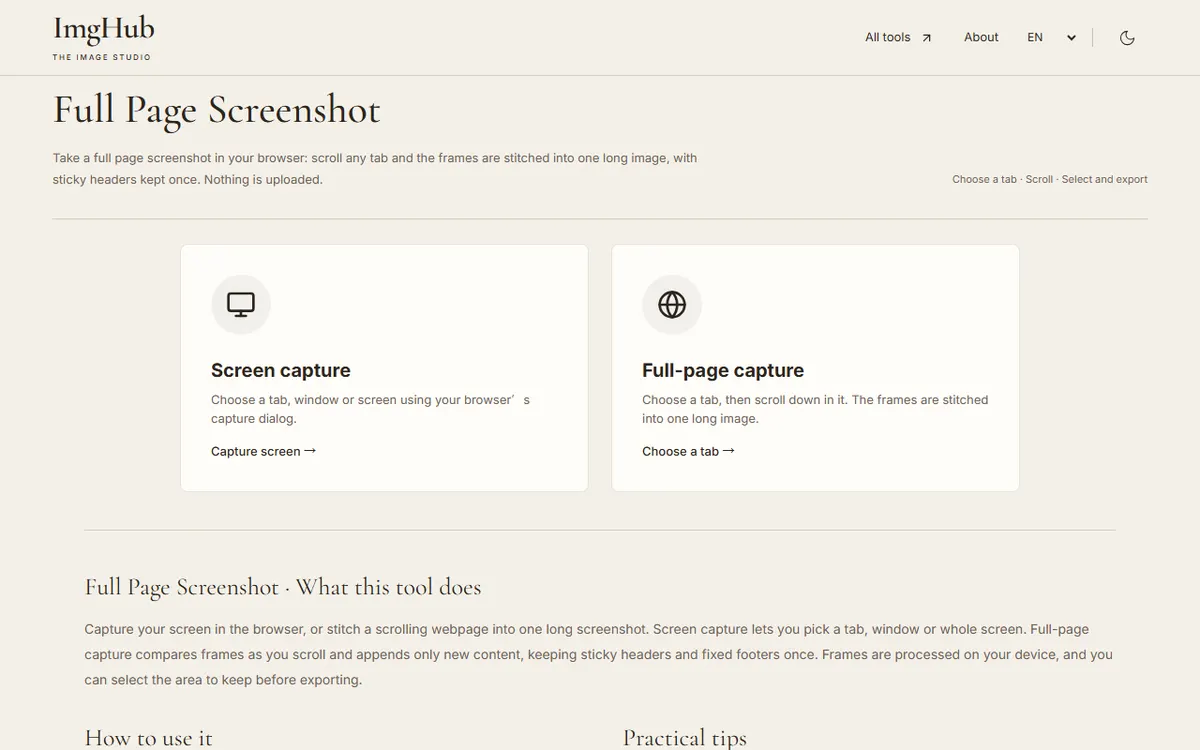Click the arrow icon beside All tools
This screenshot has width=1200, height=750.
926,38
